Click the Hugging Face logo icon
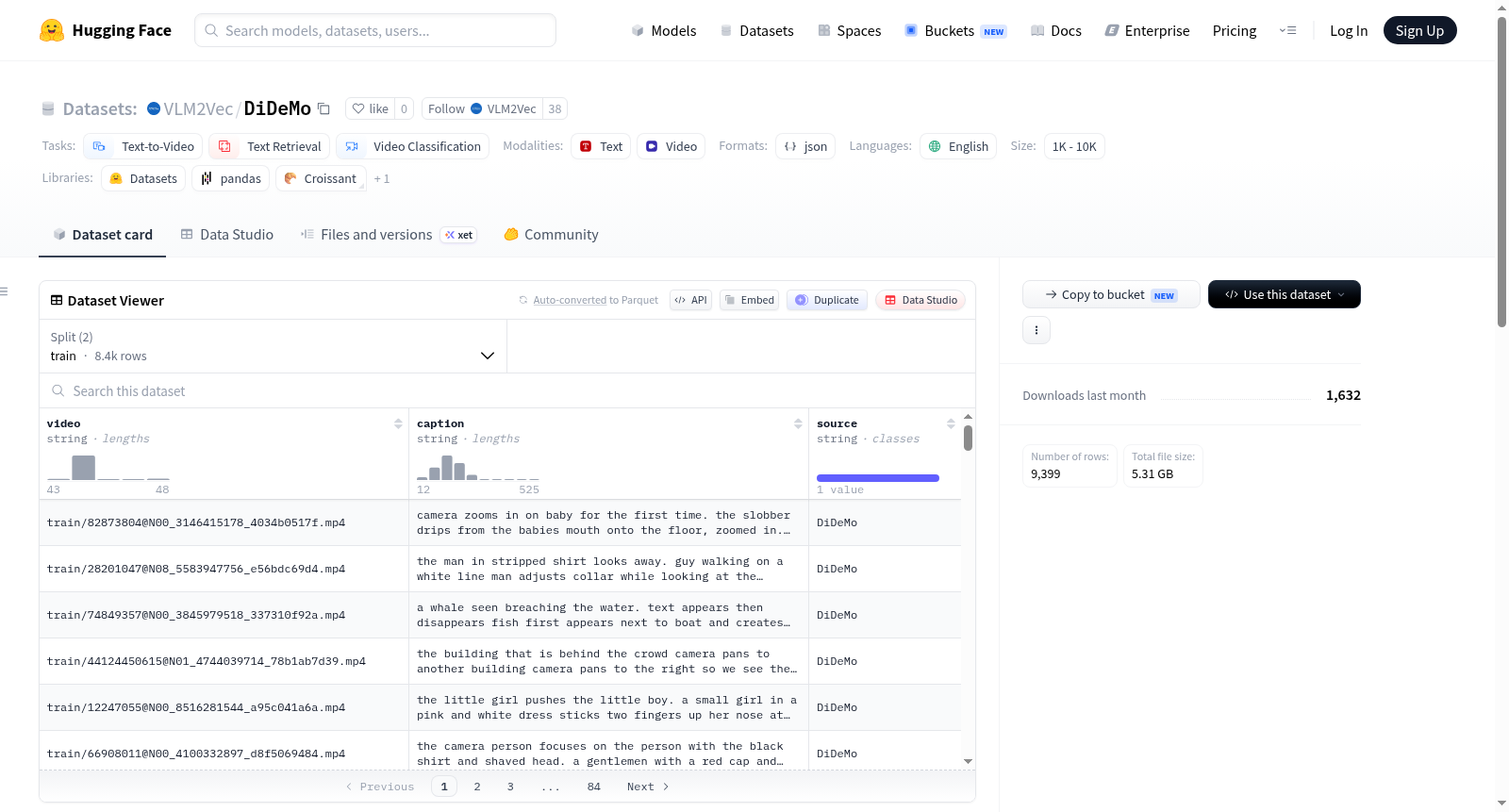Image resolution: width=1509 pixels, height=812 pixels. point(52,30)
